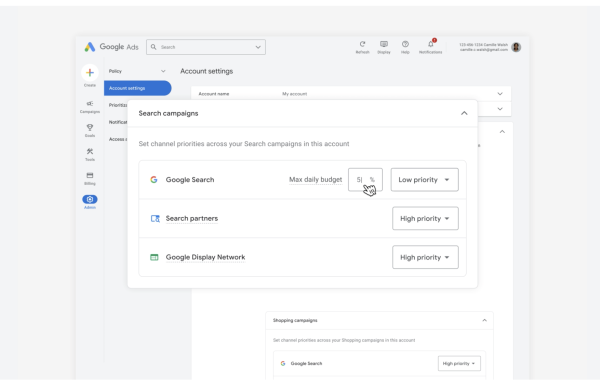Open Billing in the sidebar
Screen dimensions: 600x385
[90, 178]
